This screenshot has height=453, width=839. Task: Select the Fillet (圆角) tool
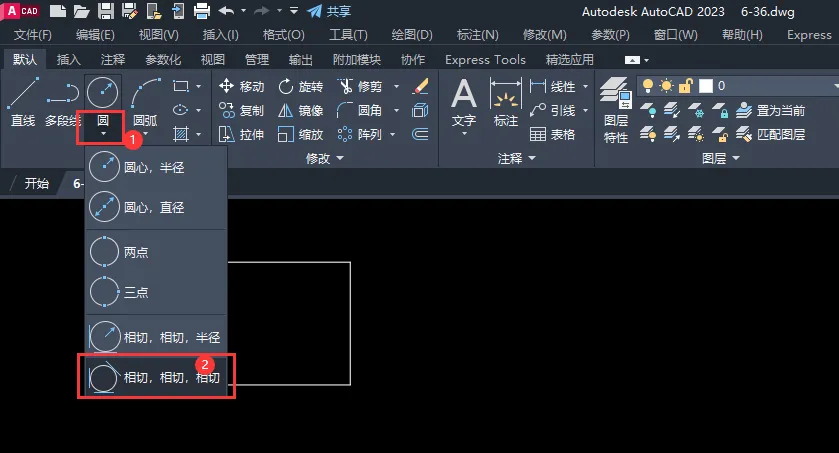tap(360, 110)
